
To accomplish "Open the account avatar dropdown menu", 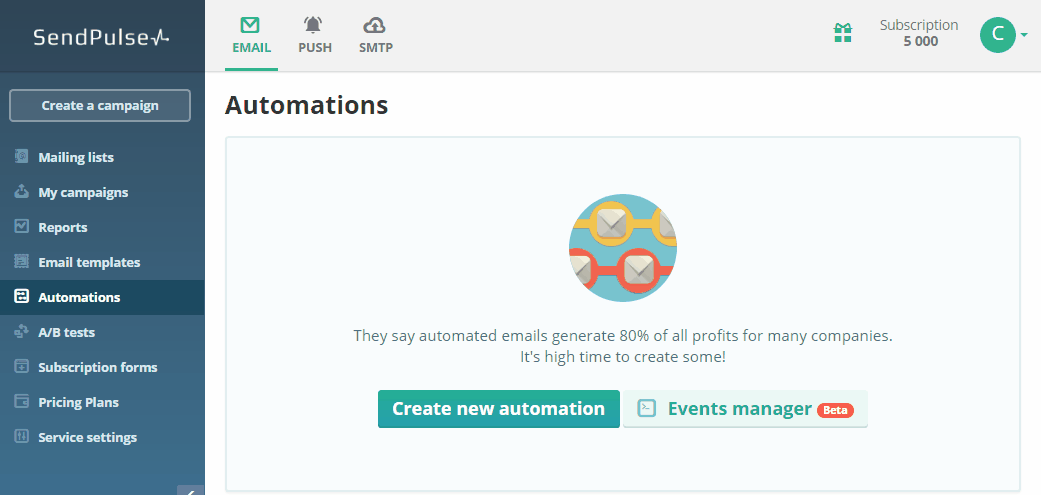I will [x=1003, y=35].
